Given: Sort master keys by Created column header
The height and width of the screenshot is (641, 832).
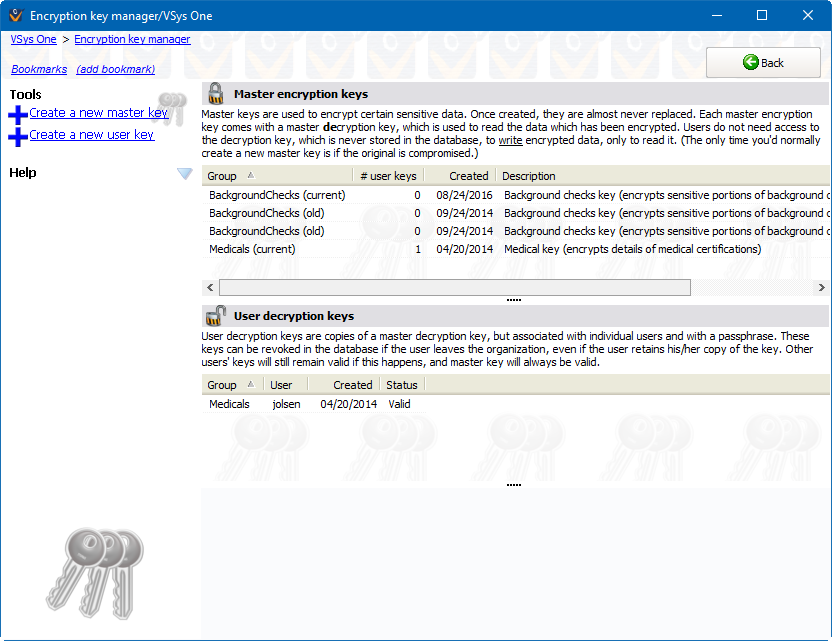Looking at the screenshot, I should point(468,176).
